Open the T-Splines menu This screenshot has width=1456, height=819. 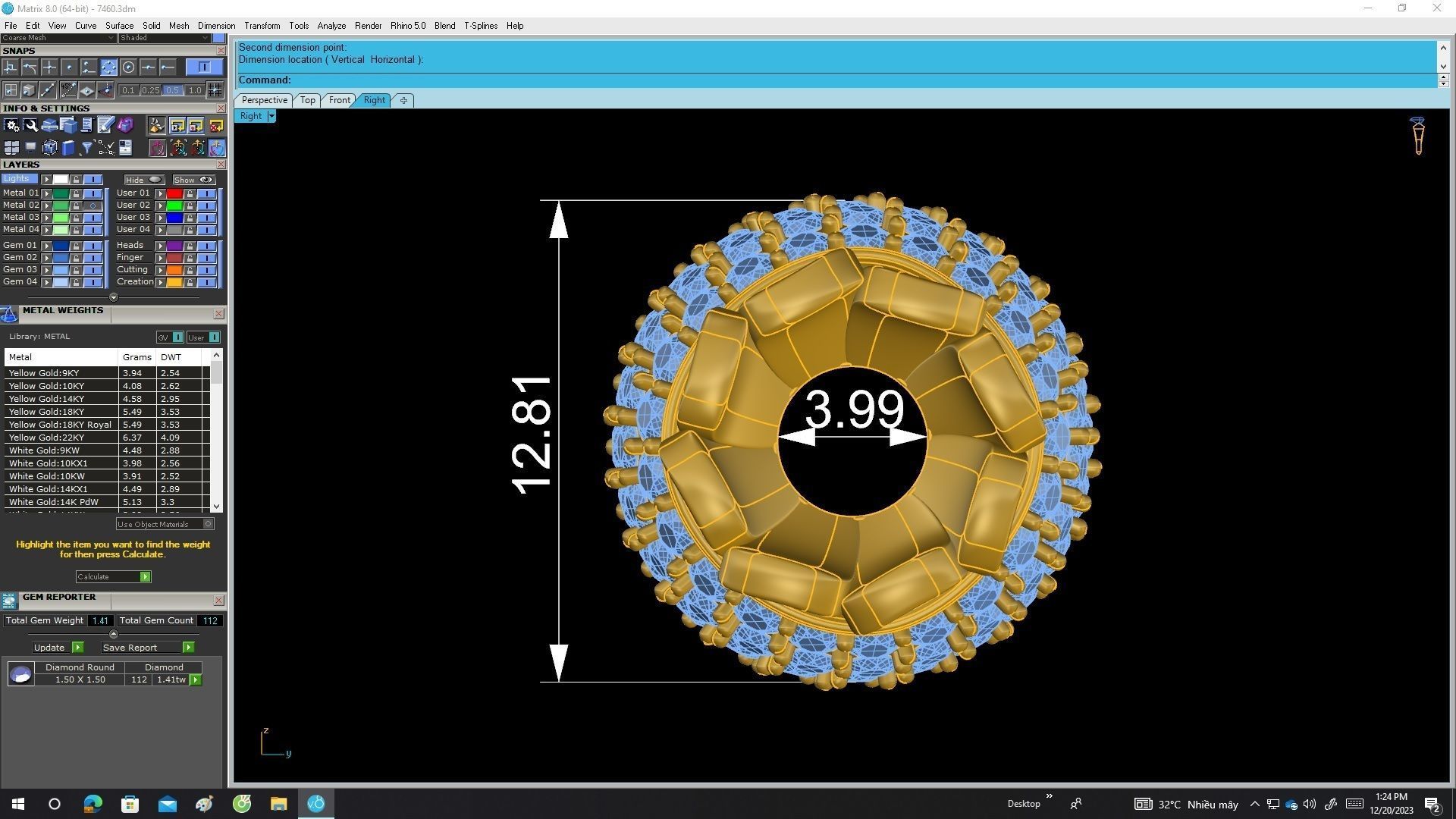[481, 26]
